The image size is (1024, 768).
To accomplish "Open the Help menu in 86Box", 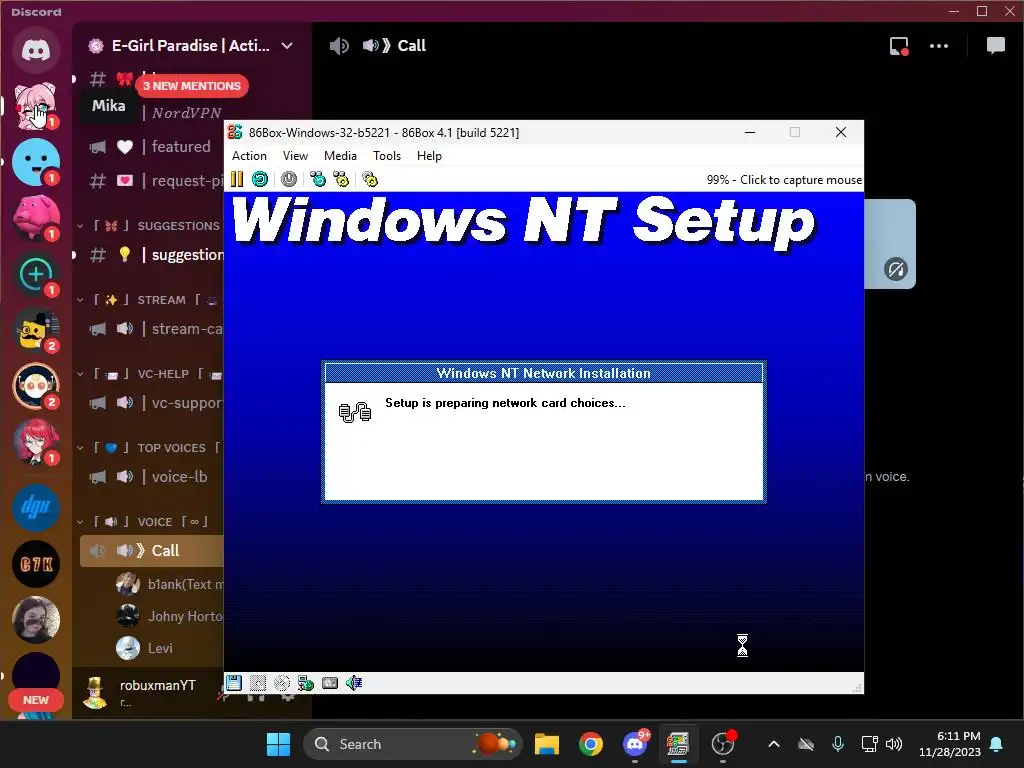I will coord(429,155).
